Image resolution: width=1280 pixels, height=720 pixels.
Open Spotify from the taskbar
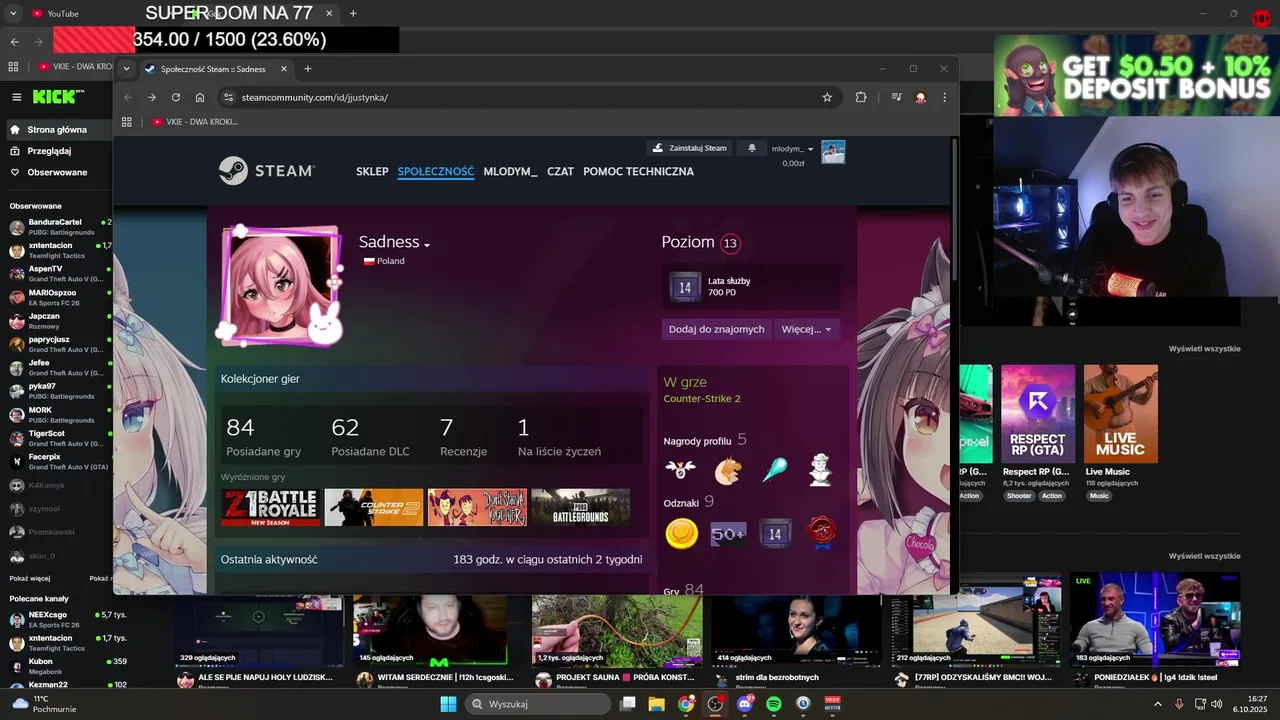click(x=773, y=704)
